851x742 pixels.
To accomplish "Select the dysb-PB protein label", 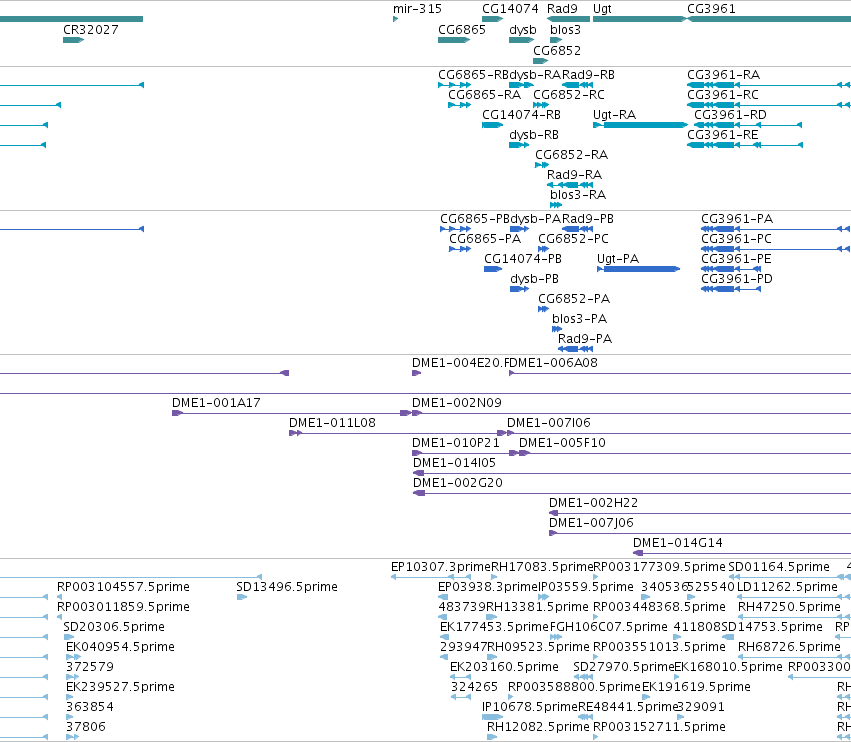I will pos(535,279).
